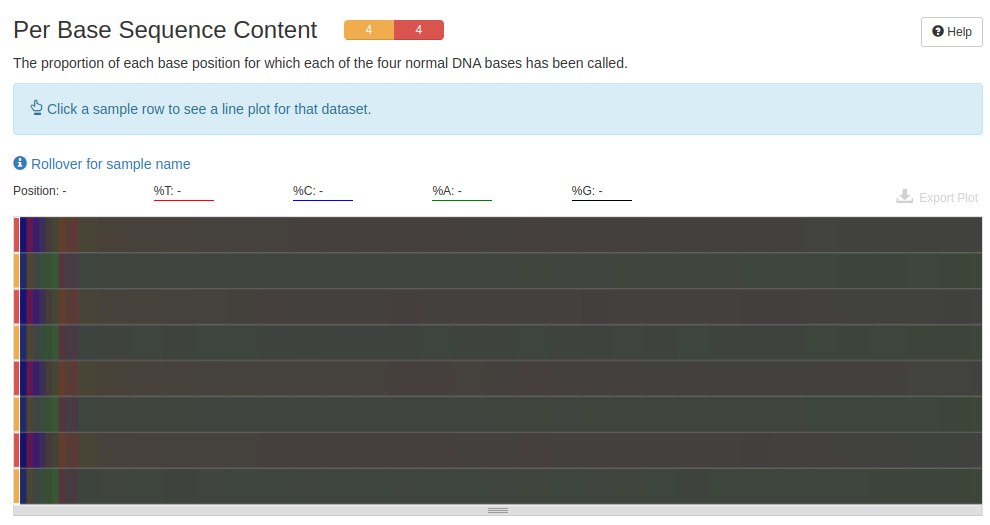Click the Per Base Sequence Content heading
This screenshot has height=525, width=990.
165,30
